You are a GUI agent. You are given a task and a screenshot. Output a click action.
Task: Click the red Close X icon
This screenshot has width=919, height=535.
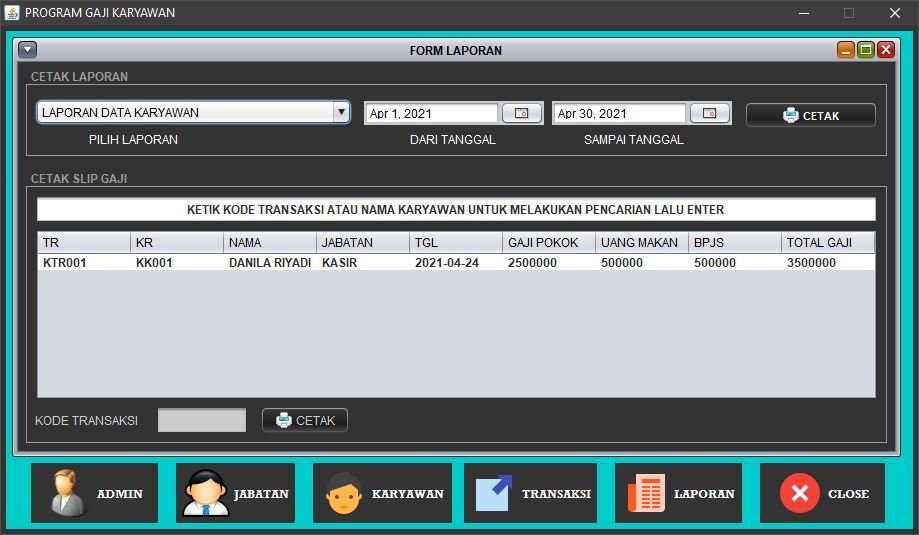799,493
